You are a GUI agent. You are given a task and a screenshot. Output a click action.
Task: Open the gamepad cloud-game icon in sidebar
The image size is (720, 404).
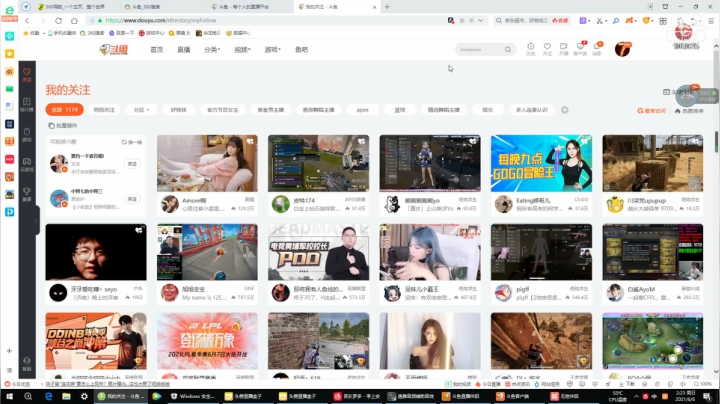coord(27,164)
